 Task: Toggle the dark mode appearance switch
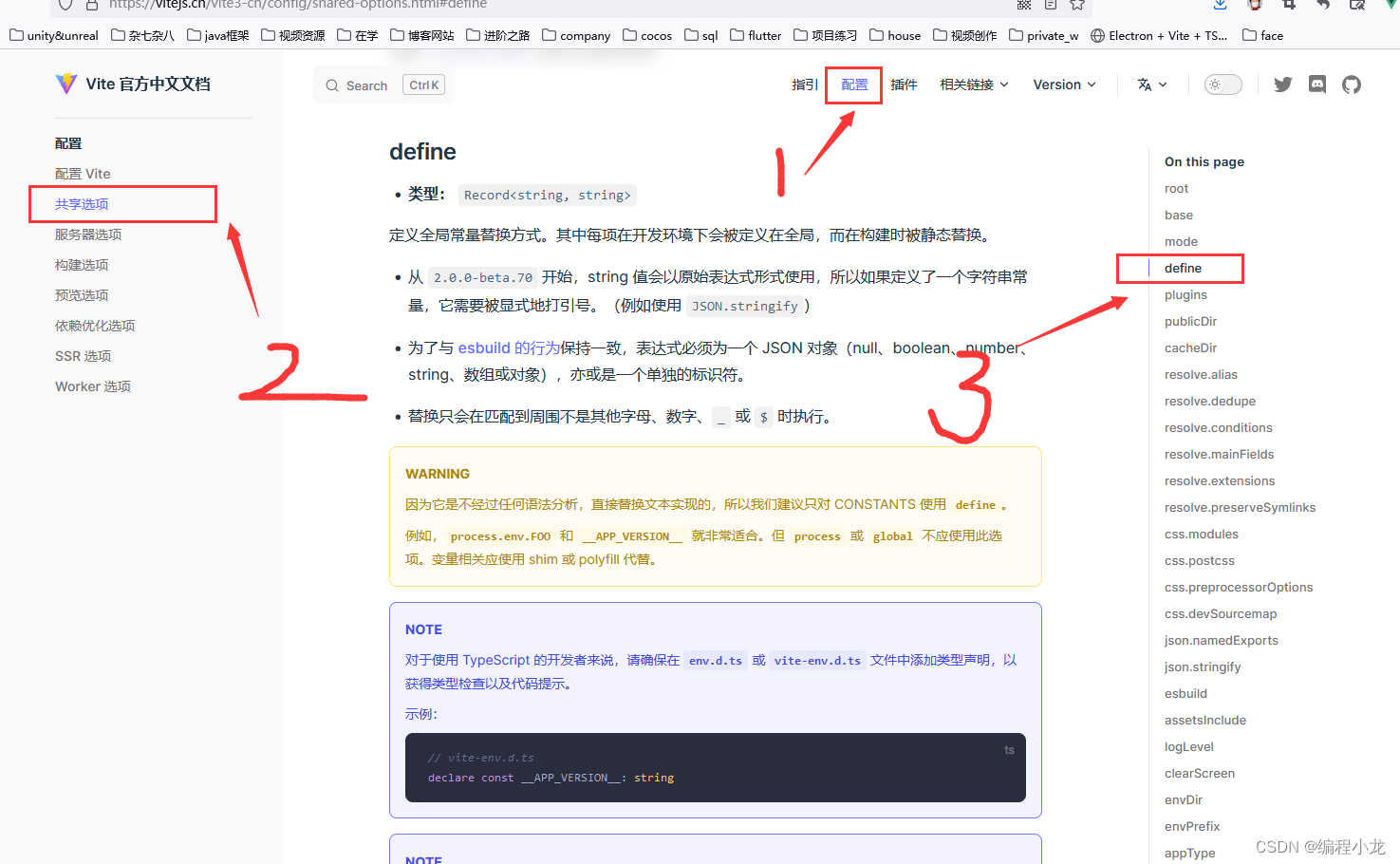pyautogui.click(x=1223, y=85)
